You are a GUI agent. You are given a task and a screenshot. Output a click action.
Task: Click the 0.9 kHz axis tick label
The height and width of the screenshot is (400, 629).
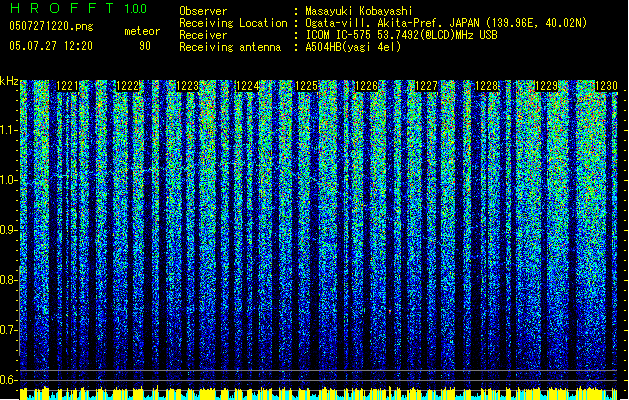click(x=8, y=230)
